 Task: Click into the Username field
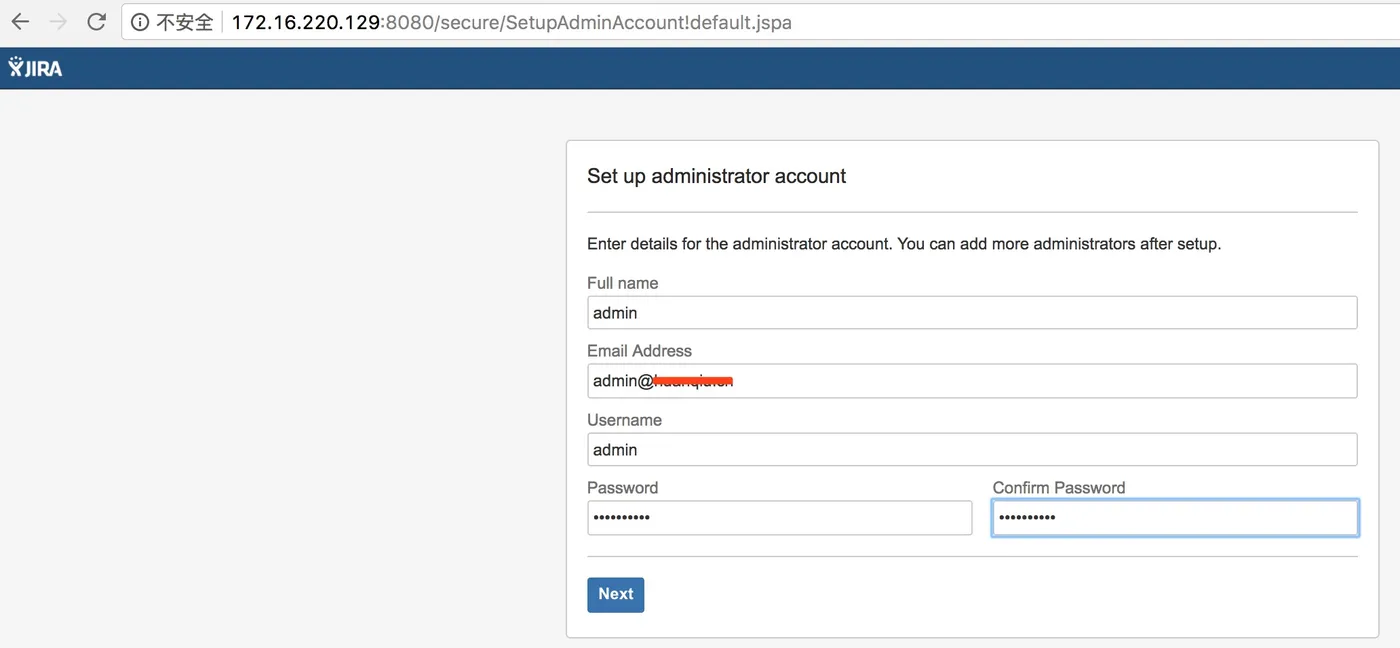[x=971, y=450]
